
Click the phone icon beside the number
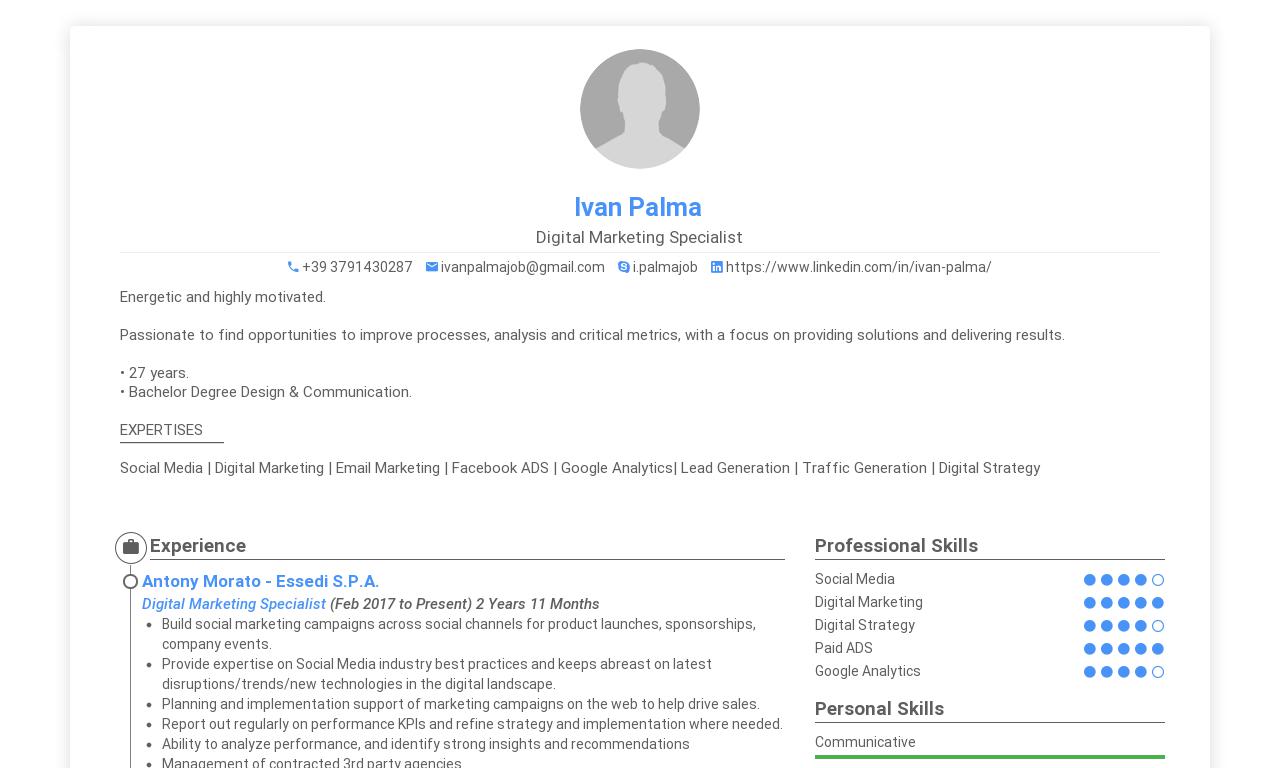click(x=293, y=267)
